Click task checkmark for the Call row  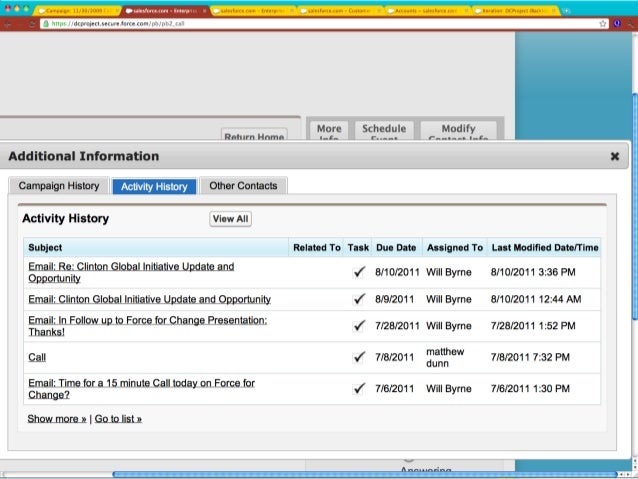(359, 357)
